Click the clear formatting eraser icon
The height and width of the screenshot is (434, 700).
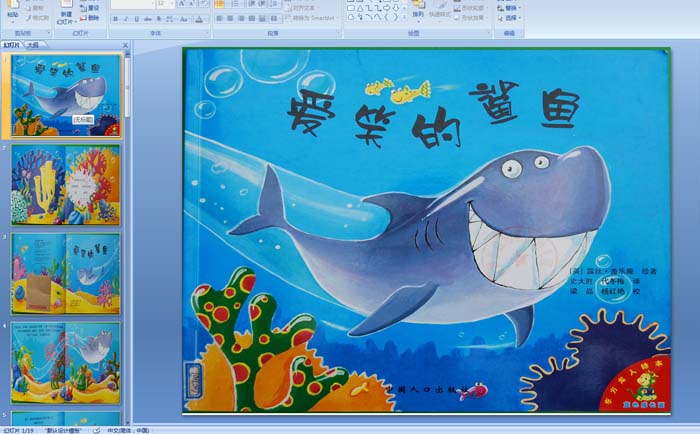coord(204,4)
